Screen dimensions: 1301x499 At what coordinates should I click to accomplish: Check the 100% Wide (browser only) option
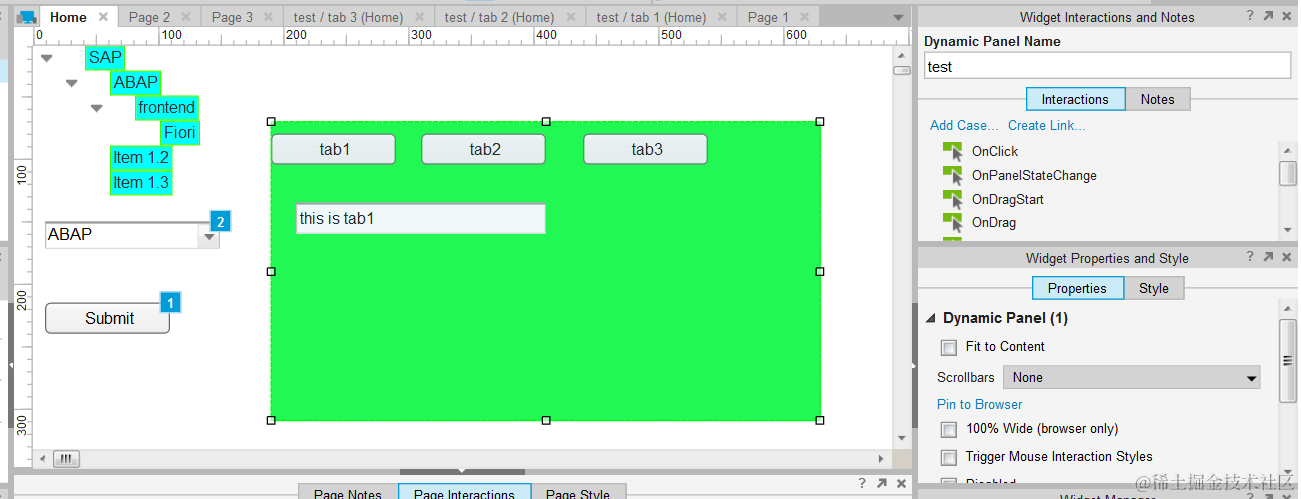click(949, 430)
